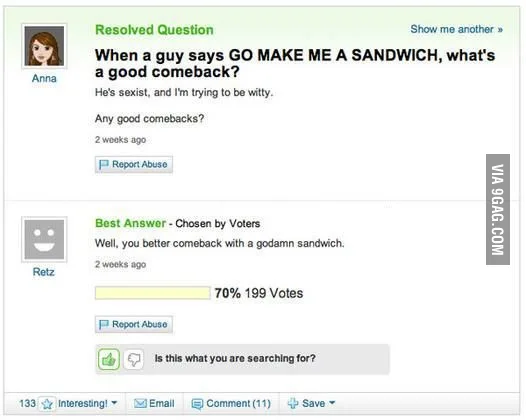Click the Email envelope icon
The width and height of the screenshot is (526, 420).
pos(140,403)
